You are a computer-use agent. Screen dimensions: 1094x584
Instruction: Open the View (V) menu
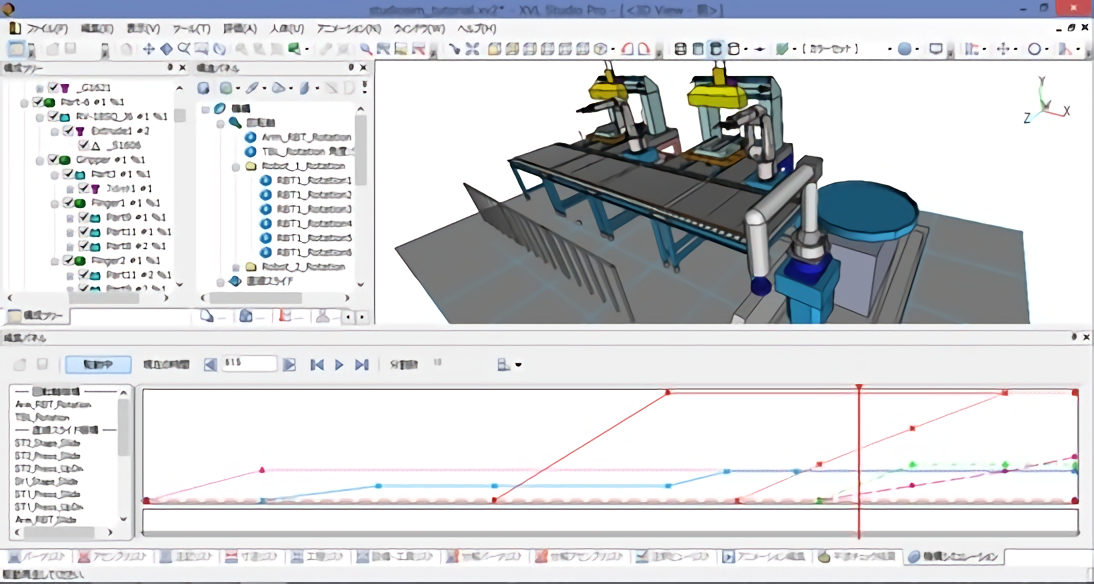(x=143, y=29)
